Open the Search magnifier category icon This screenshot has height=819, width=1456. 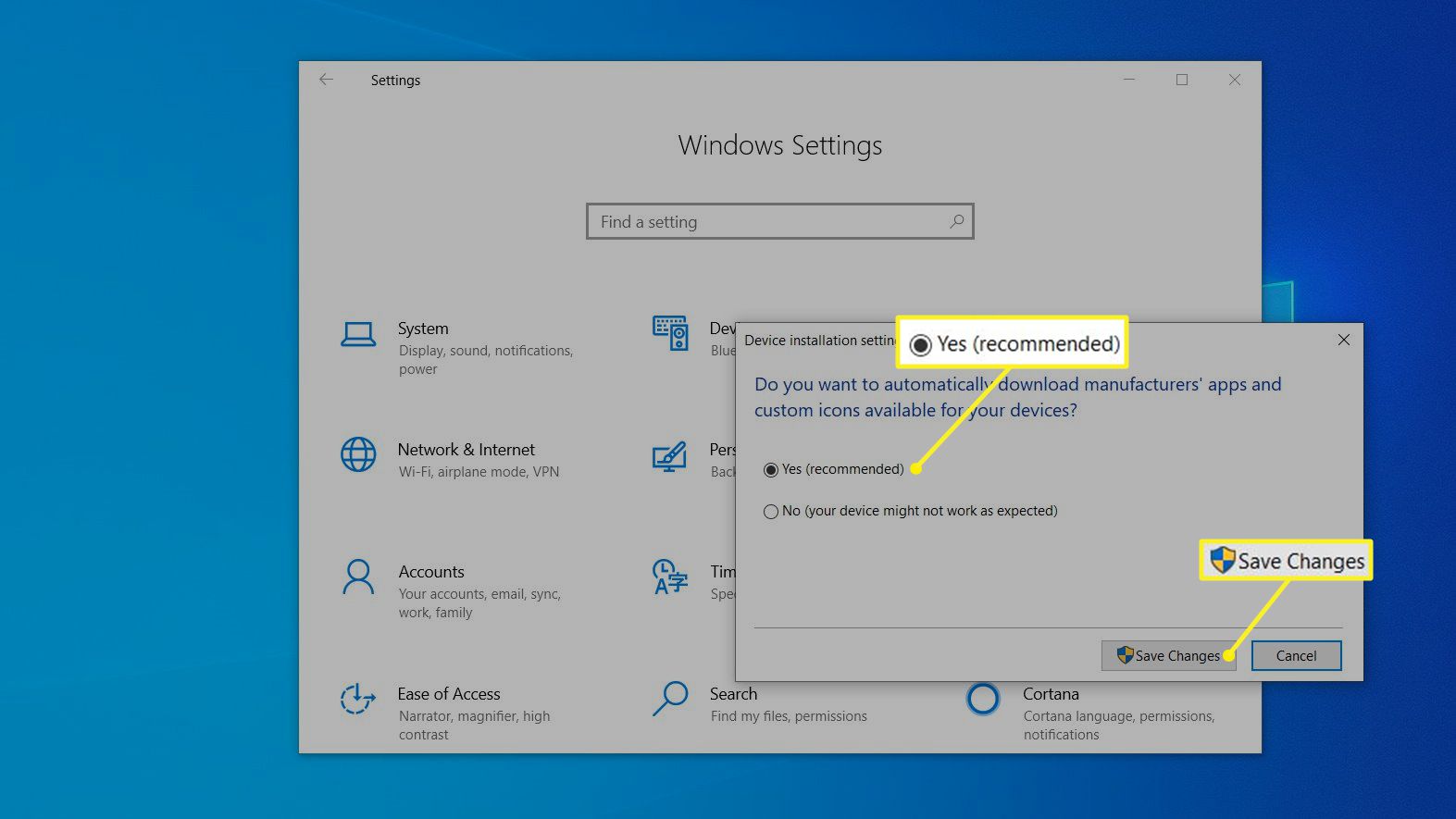pos(670,699)
